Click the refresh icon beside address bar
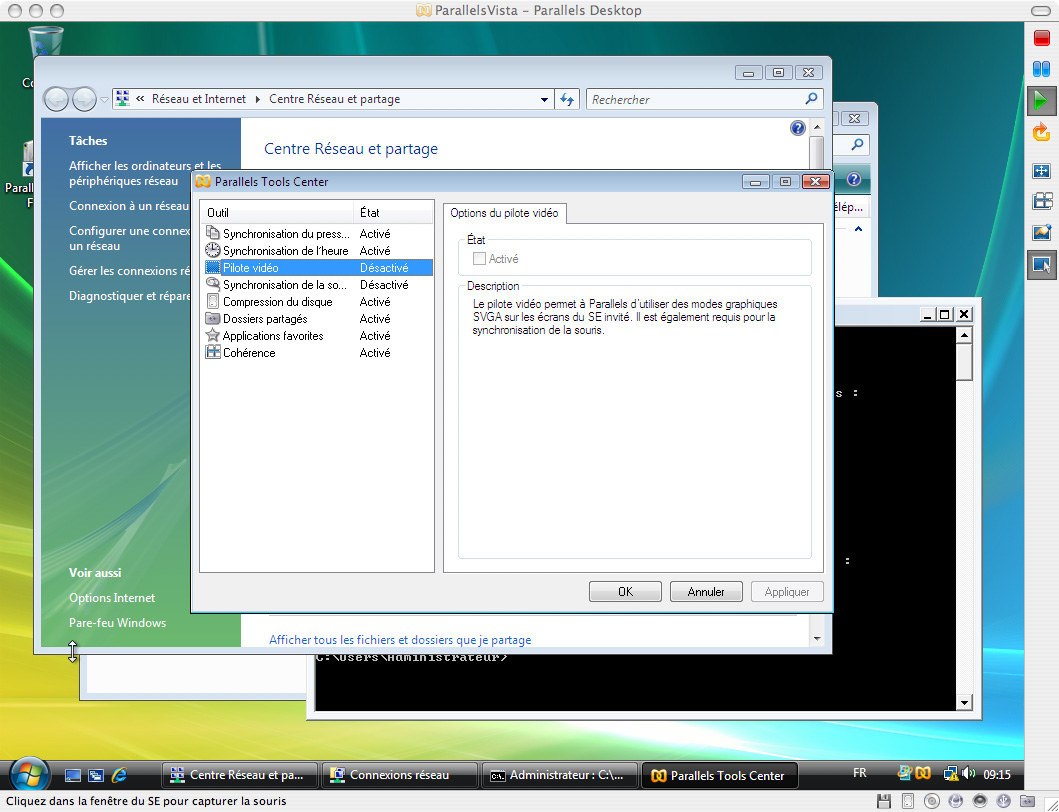This screenshot has width=1059, height=812. tap(567, 99)
